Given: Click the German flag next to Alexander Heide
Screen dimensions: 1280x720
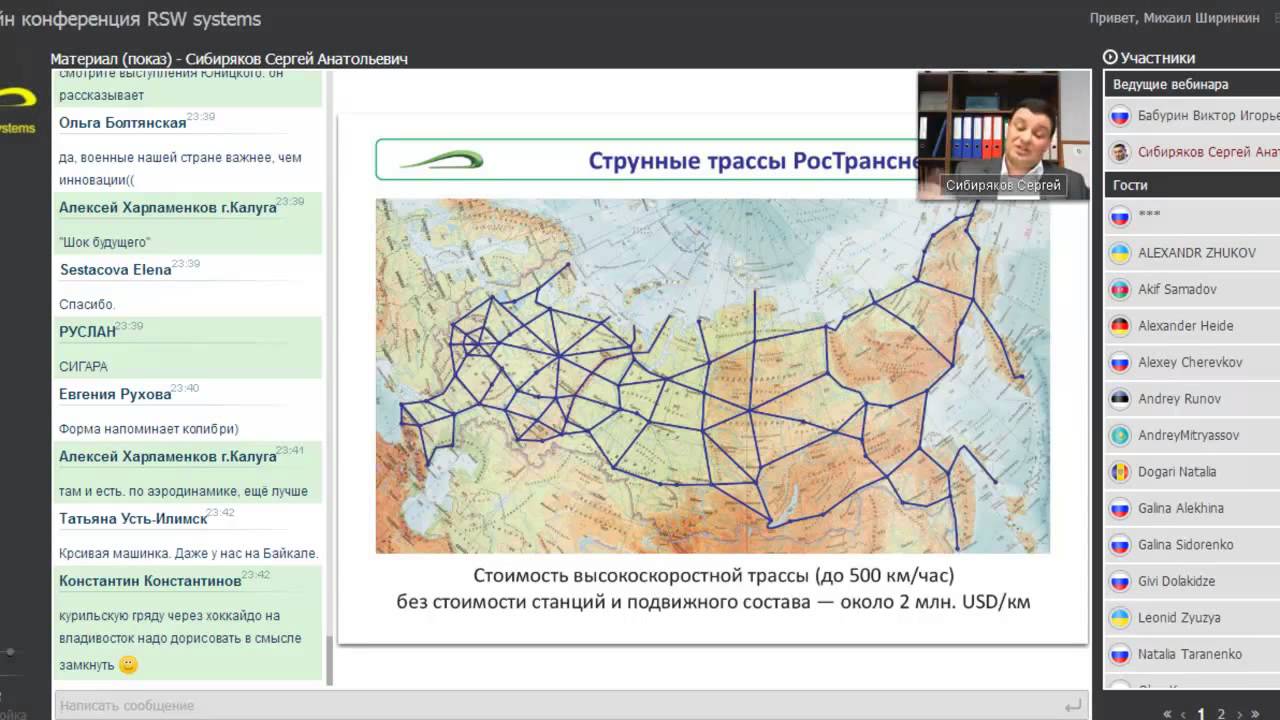Looking at the screenshot, I should point(1120,326).
